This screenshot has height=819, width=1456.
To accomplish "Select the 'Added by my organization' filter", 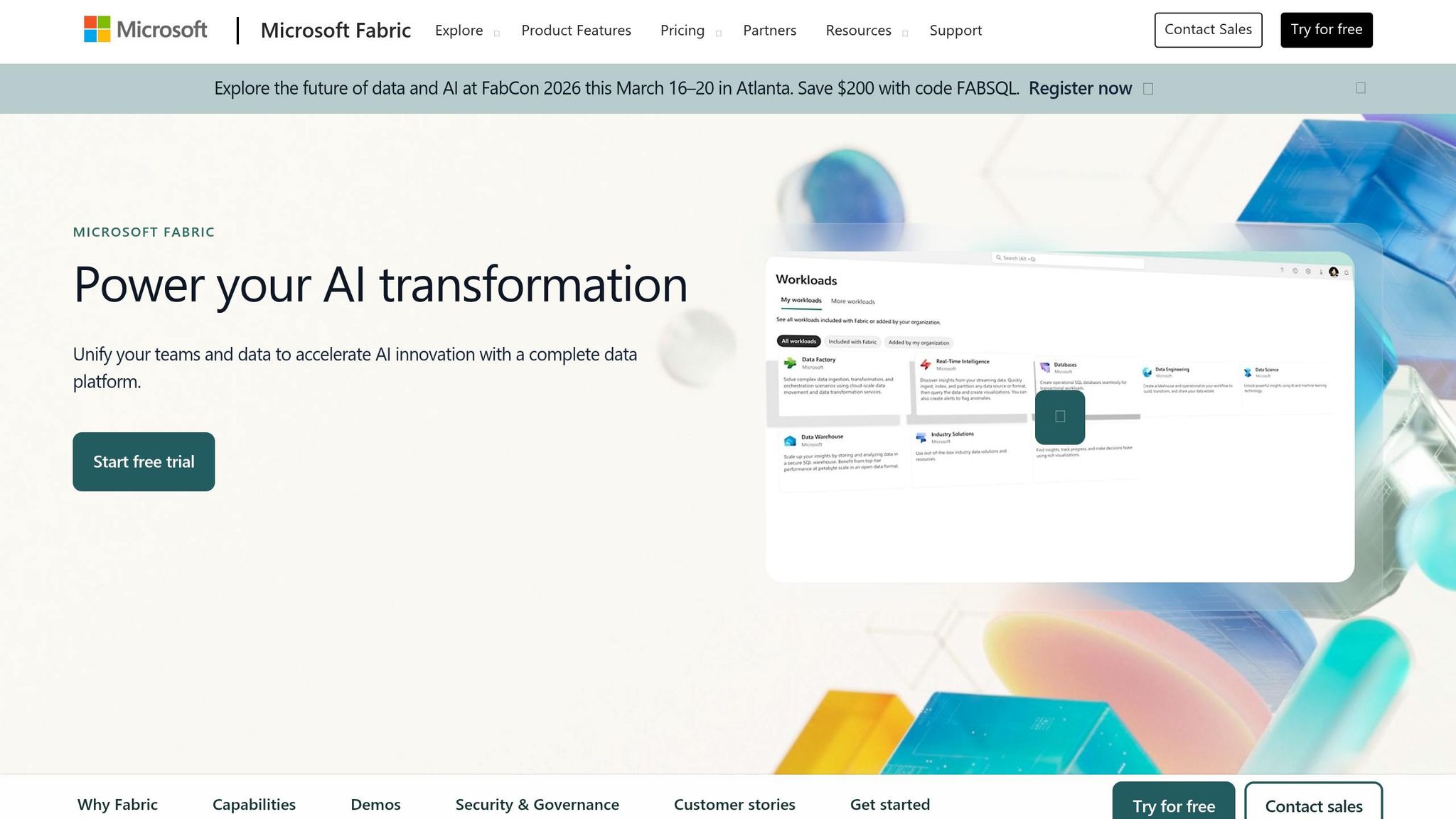I will click(919, 343).
